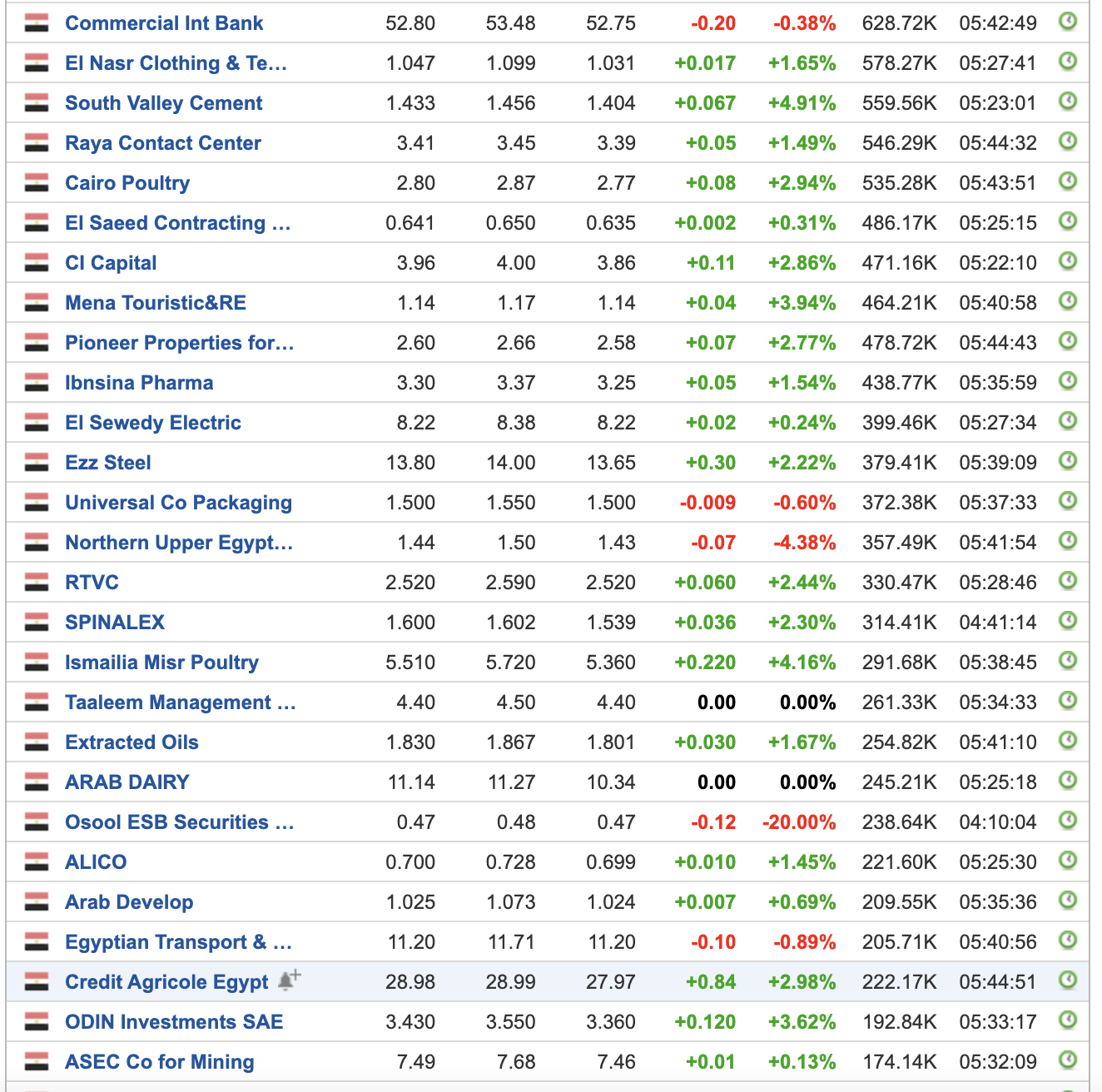
Task: Select the +4.16% change for Ismailia Misr Poultry
Action: (802, 663)
